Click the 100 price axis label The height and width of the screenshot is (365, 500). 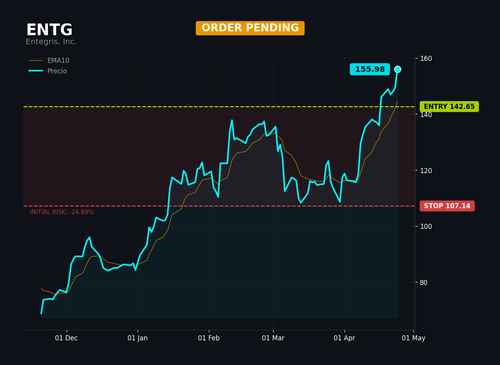[426, 227]
